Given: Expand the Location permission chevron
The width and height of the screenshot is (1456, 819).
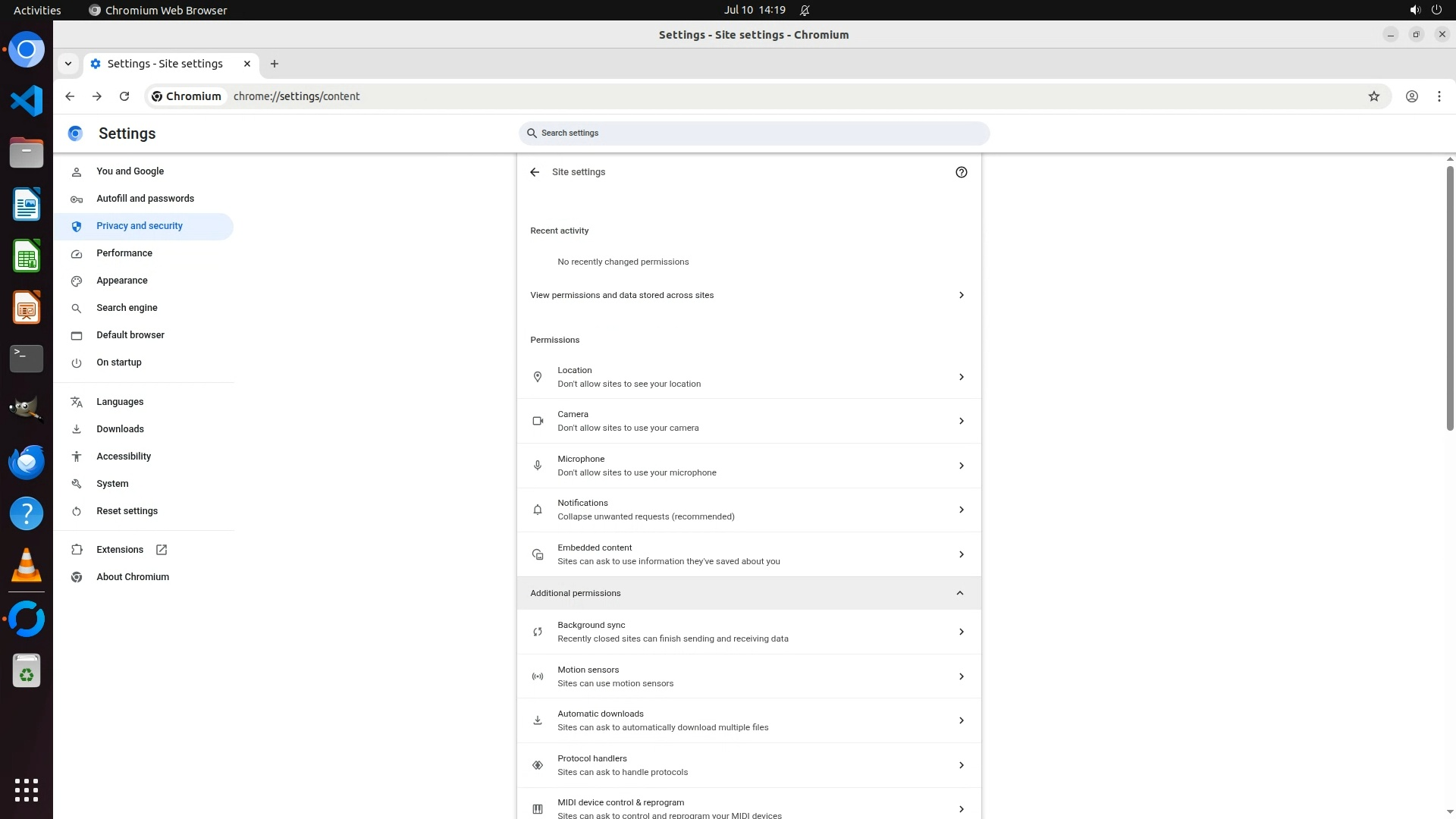Looking at the screenshot, I should coord(961,377).
